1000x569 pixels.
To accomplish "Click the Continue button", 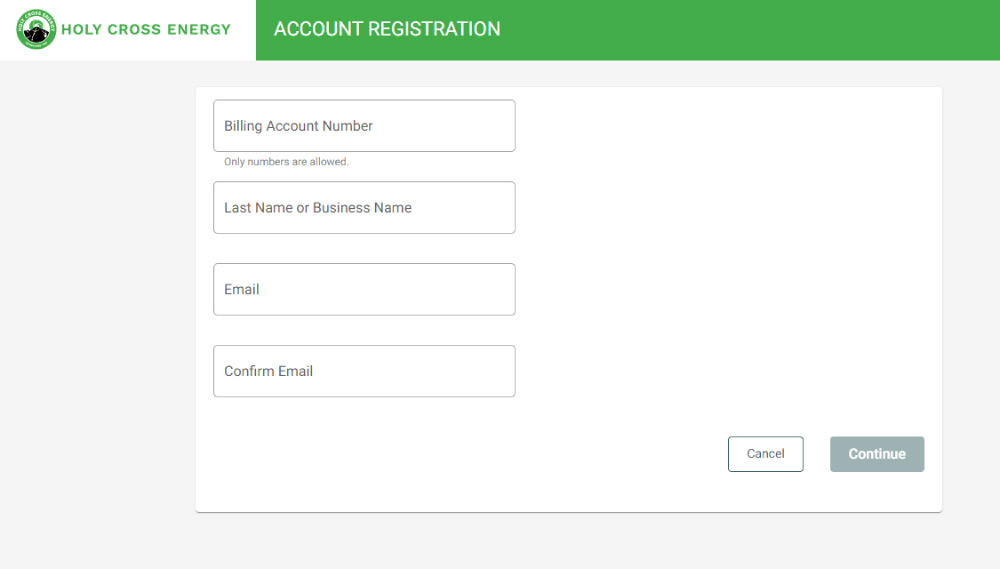I will click(877, 454).
